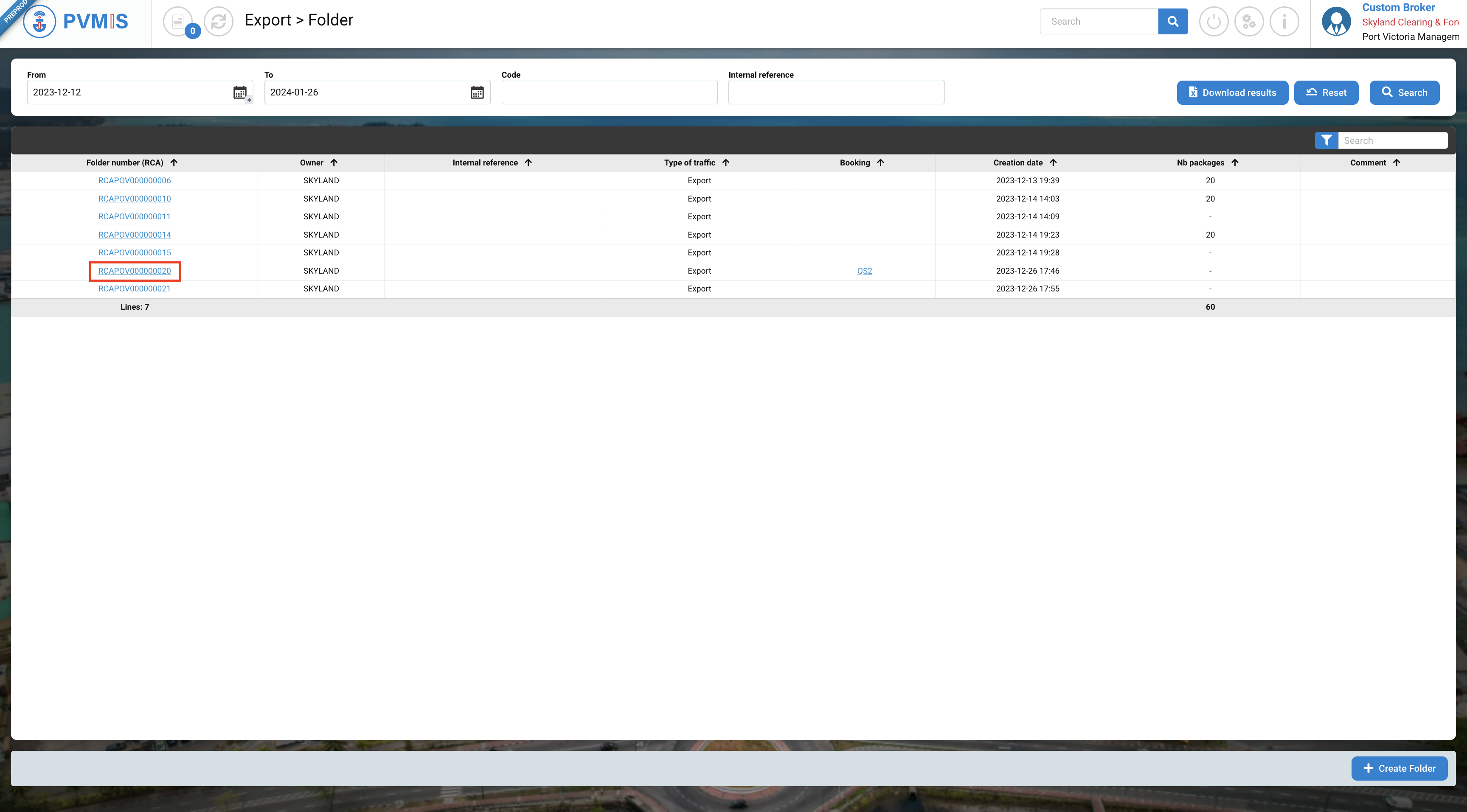1467x812 pixels.
Task: Click the PVMIS anchor logo
Action: [39, 22]
